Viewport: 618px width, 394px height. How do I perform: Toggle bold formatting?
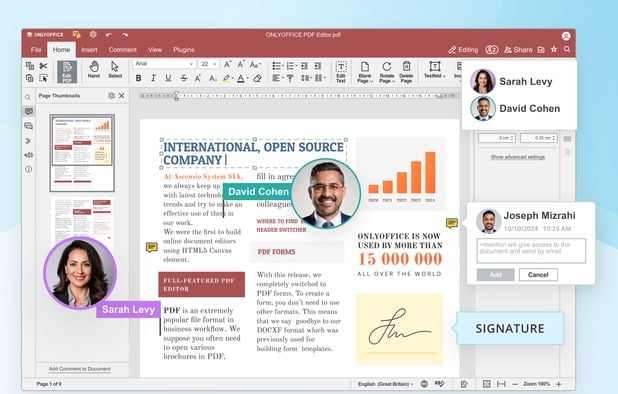[138, 78]
